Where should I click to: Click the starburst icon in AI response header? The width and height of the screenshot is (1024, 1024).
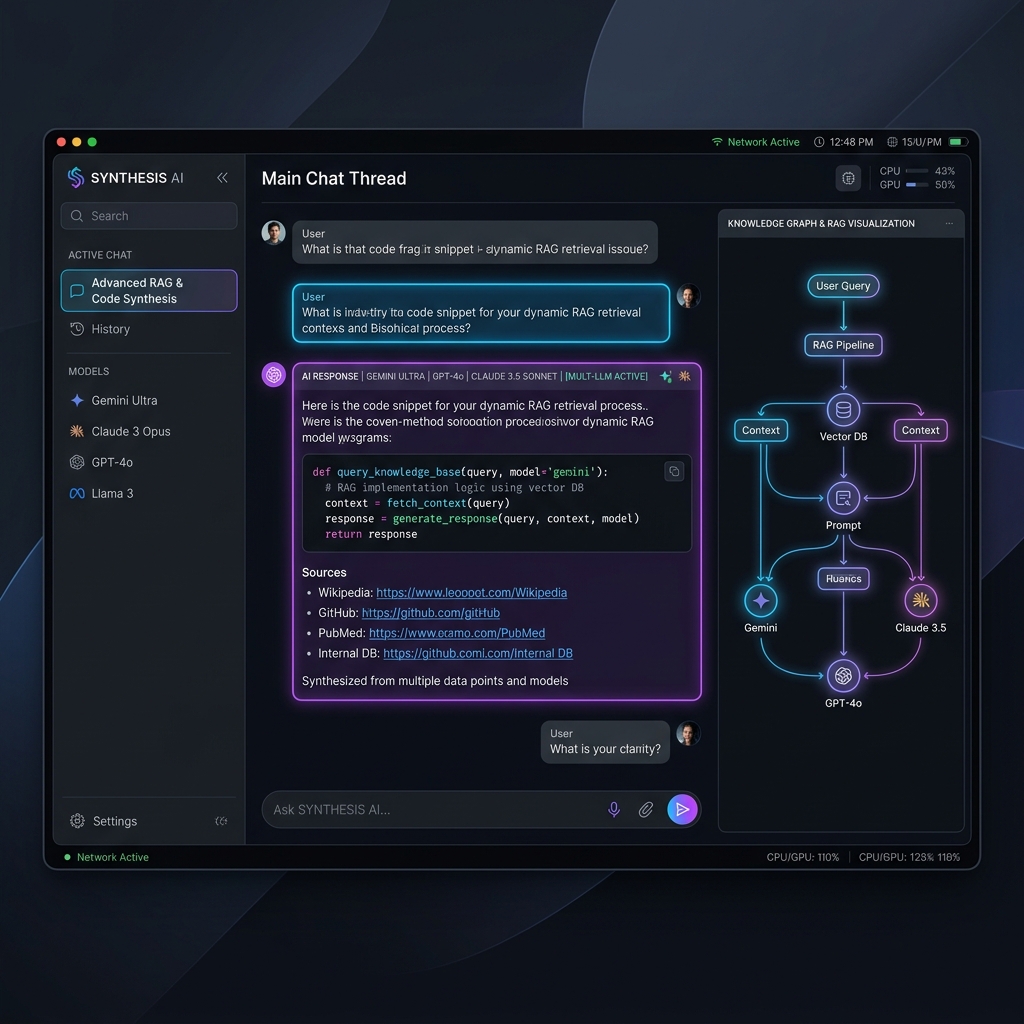pyautogui.click(x=684, y=376)
